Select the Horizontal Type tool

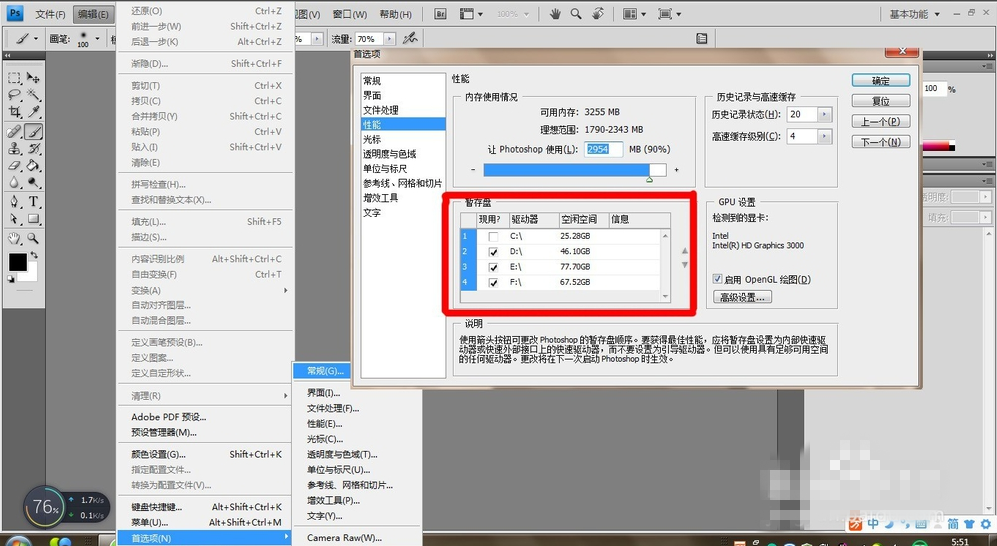pyautogui.click(x=34, y=201)
